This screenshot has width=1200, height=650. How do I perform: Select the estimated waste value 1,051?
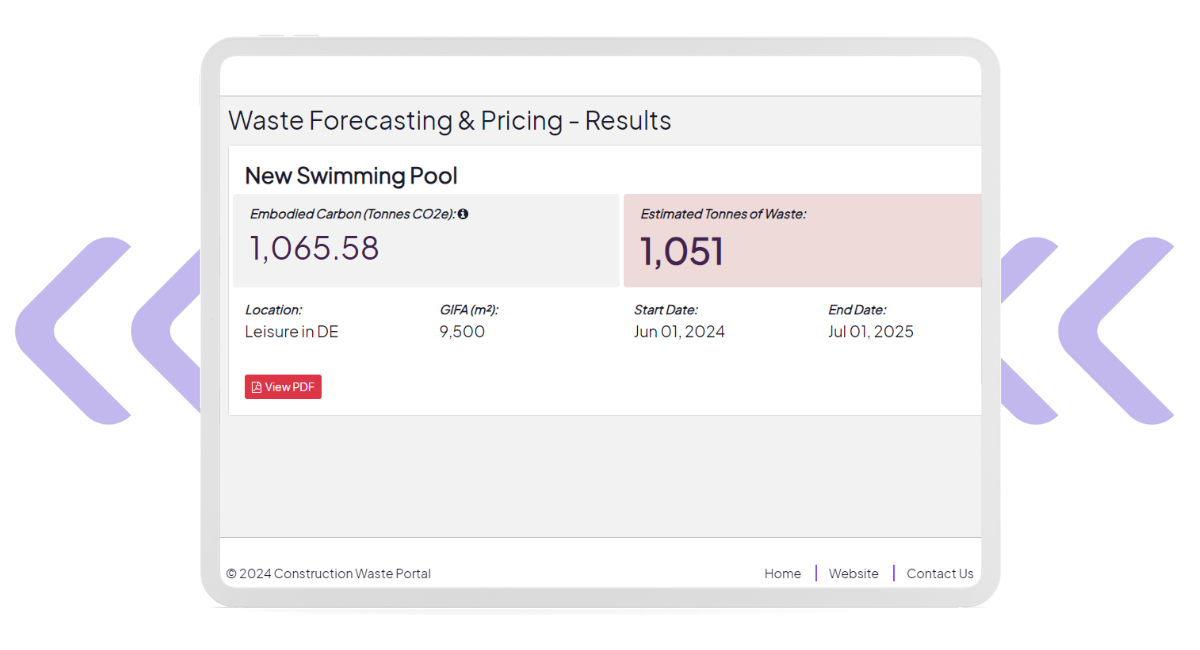(681, 251)
